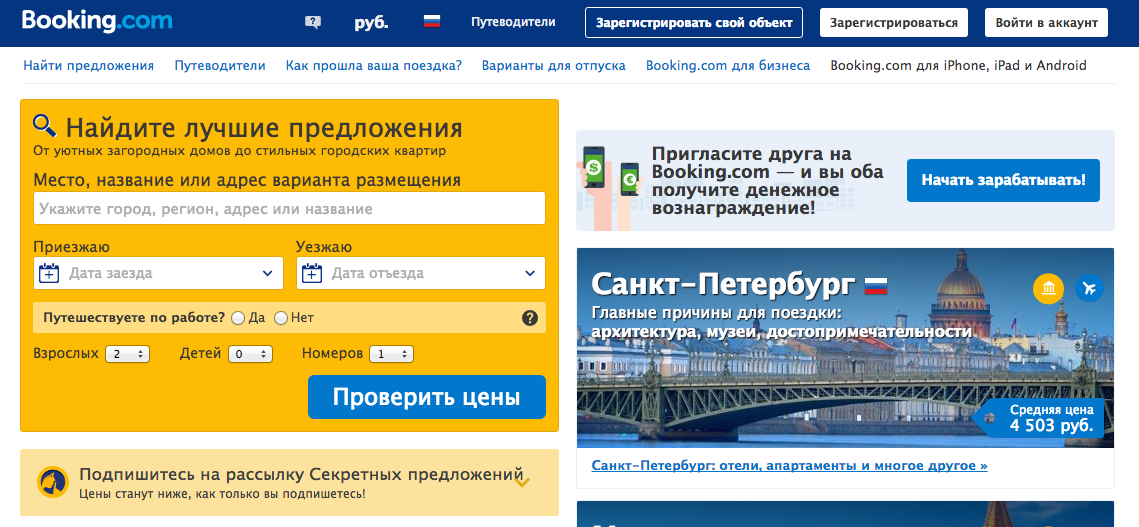This screenshot has height=527, width=1139.
Task: Open Booking.com для бизнеса menu item
Action: tap(728, 65)
